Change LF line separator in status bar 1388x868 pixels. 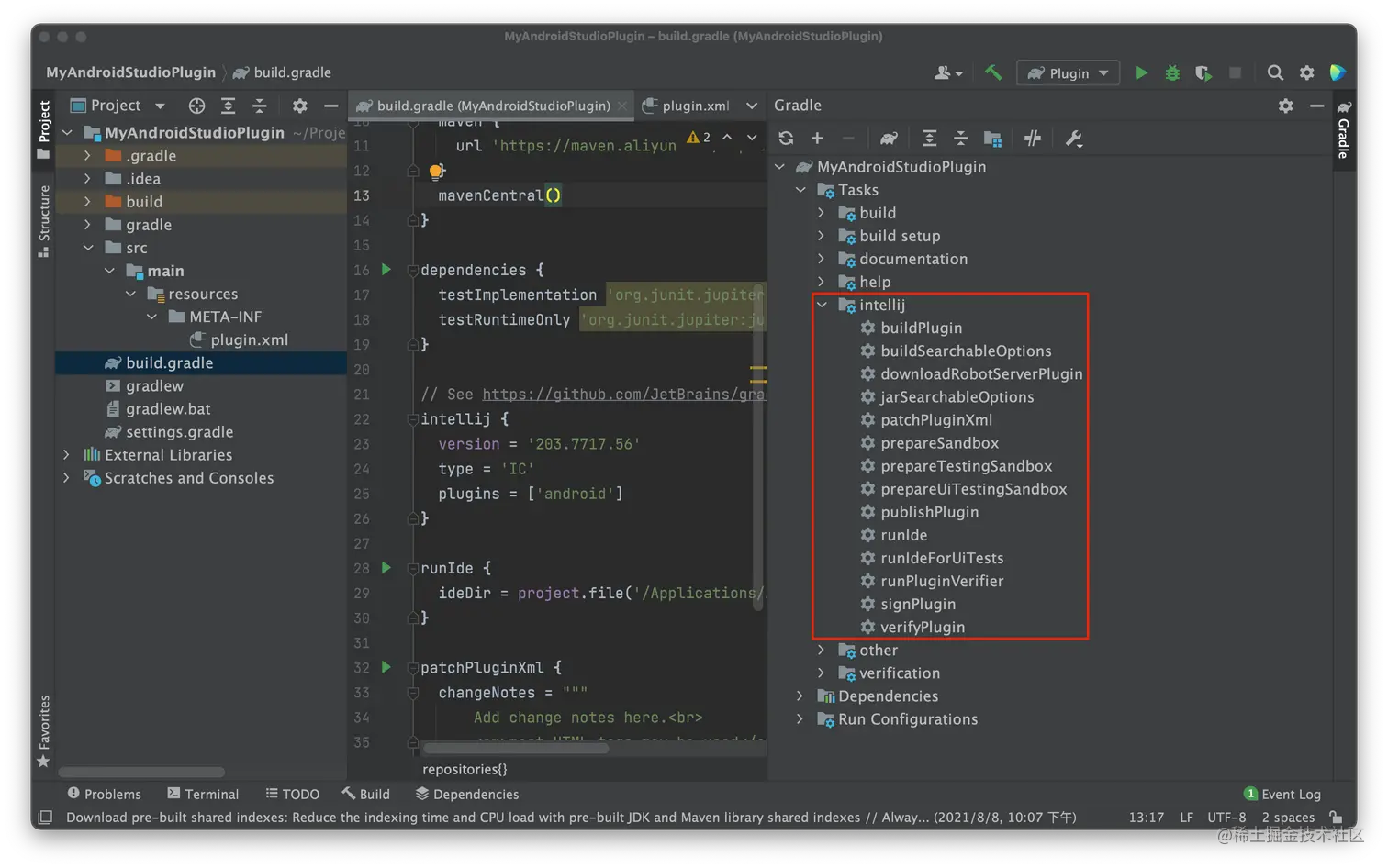click(x=1186, y=818)
